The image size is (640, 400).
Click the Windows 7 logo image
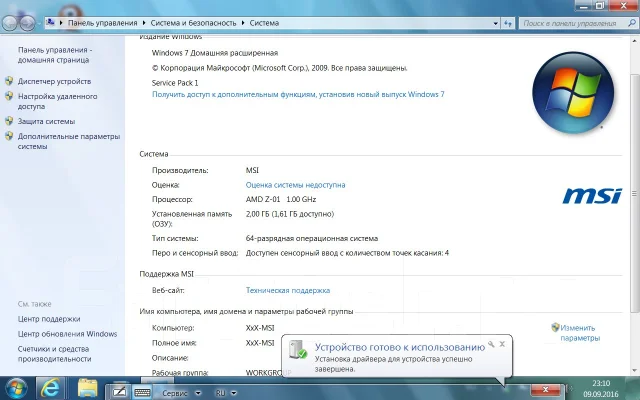point(573,92)
